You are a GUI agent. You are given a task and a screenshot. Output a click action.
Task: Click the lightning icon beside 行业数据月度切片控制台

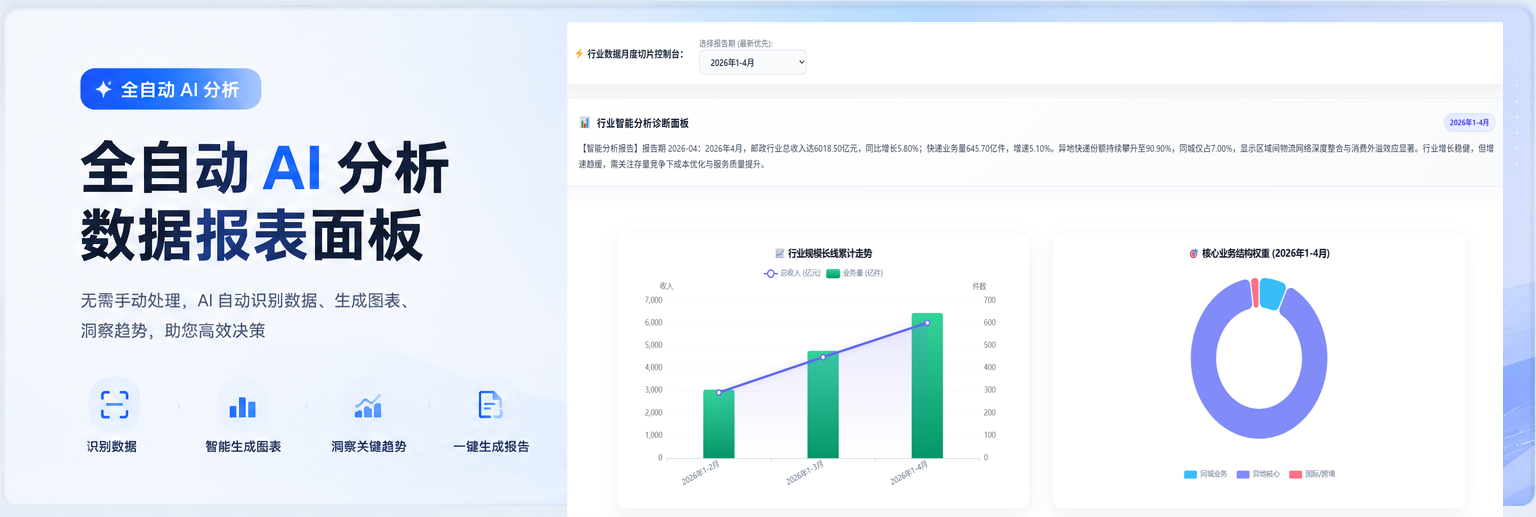pyautogui.click(x=579, y=54)
